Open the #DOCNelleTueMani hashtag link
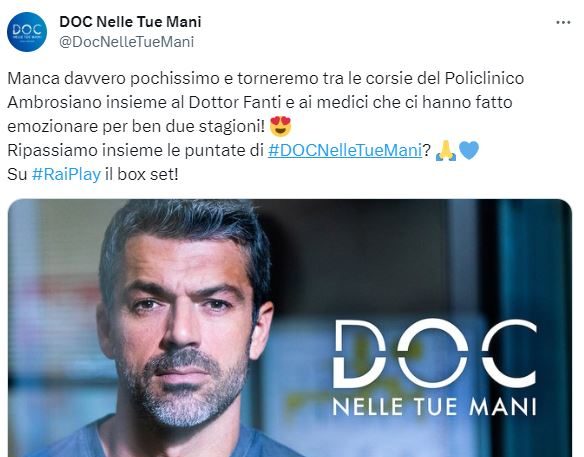 point(345,150)
